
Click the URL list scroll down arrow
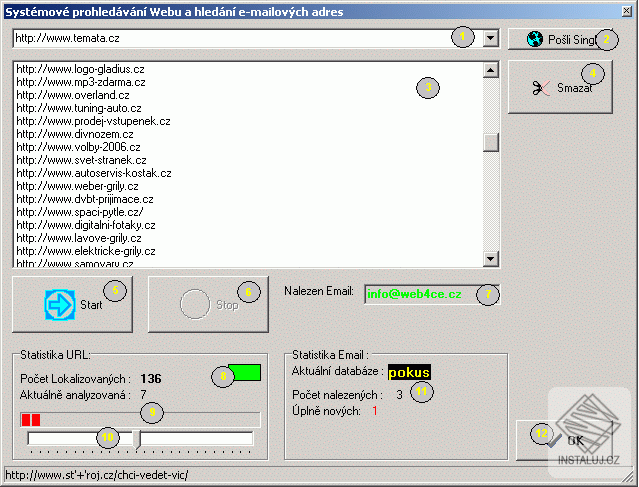click(x=491, y=258)
